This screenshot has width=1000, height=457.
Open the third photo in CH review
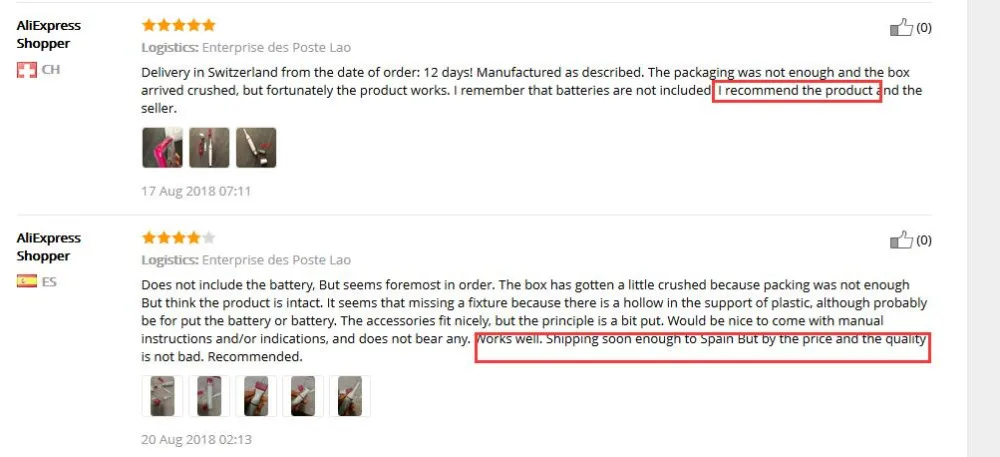[x=256, y=148]
